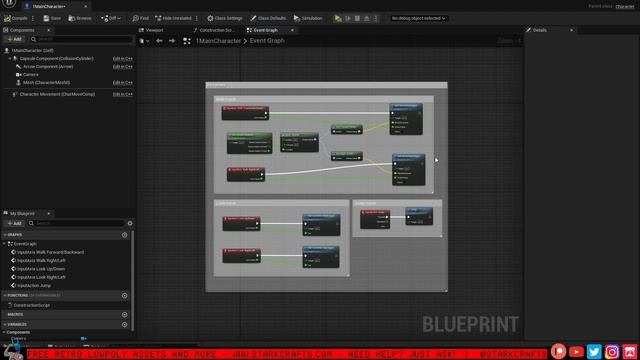Select InputAxis Walk Right/Left event
640x360 pixels.
tap(41, 260)
